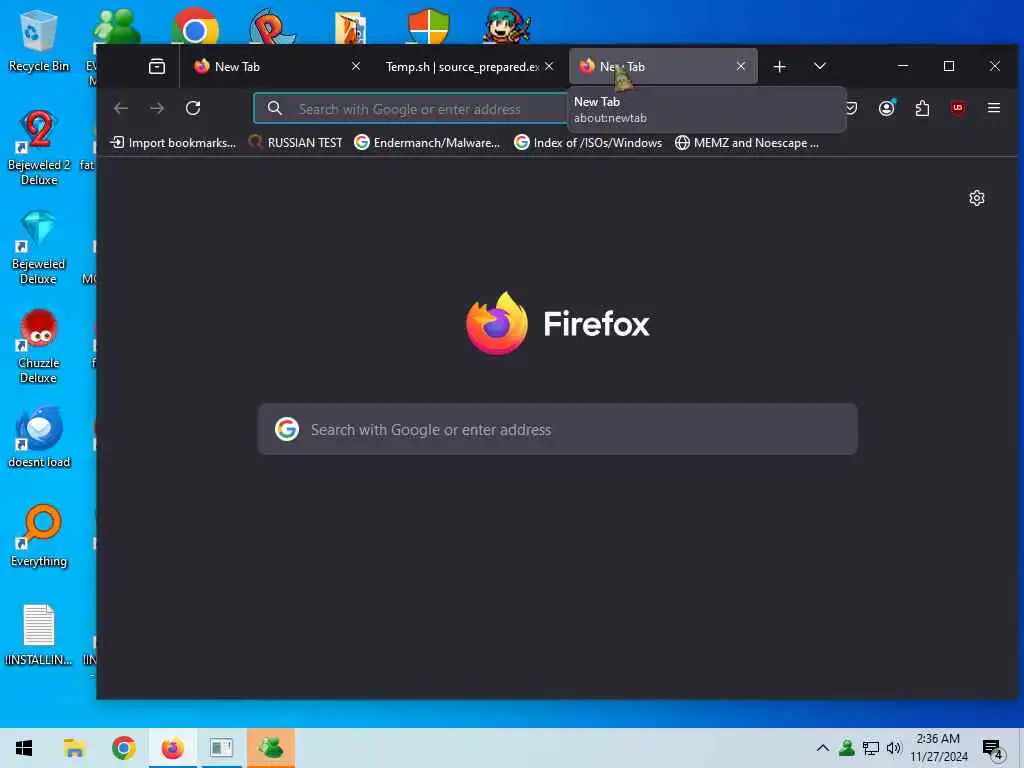
Task: Switch to the Temp.sh source_prepared tab
Action: coord(469,67)
